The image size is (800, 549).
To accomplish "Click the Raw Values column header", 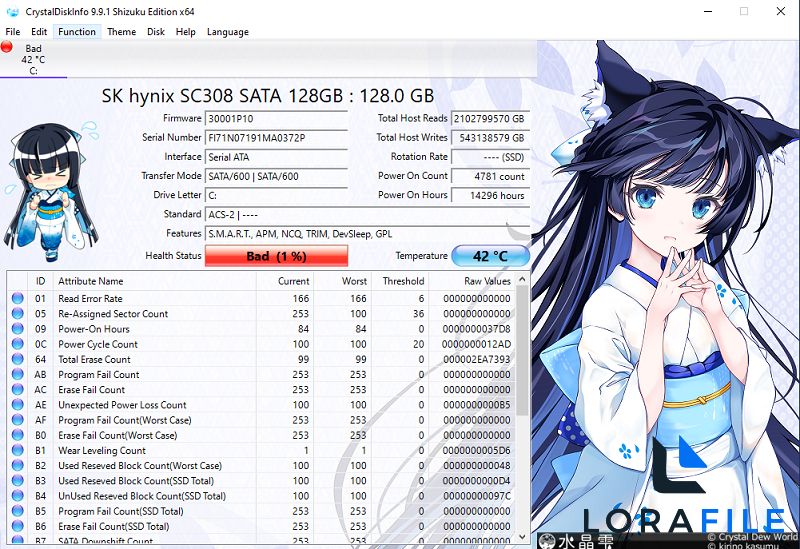I will (x=472, y=281).
